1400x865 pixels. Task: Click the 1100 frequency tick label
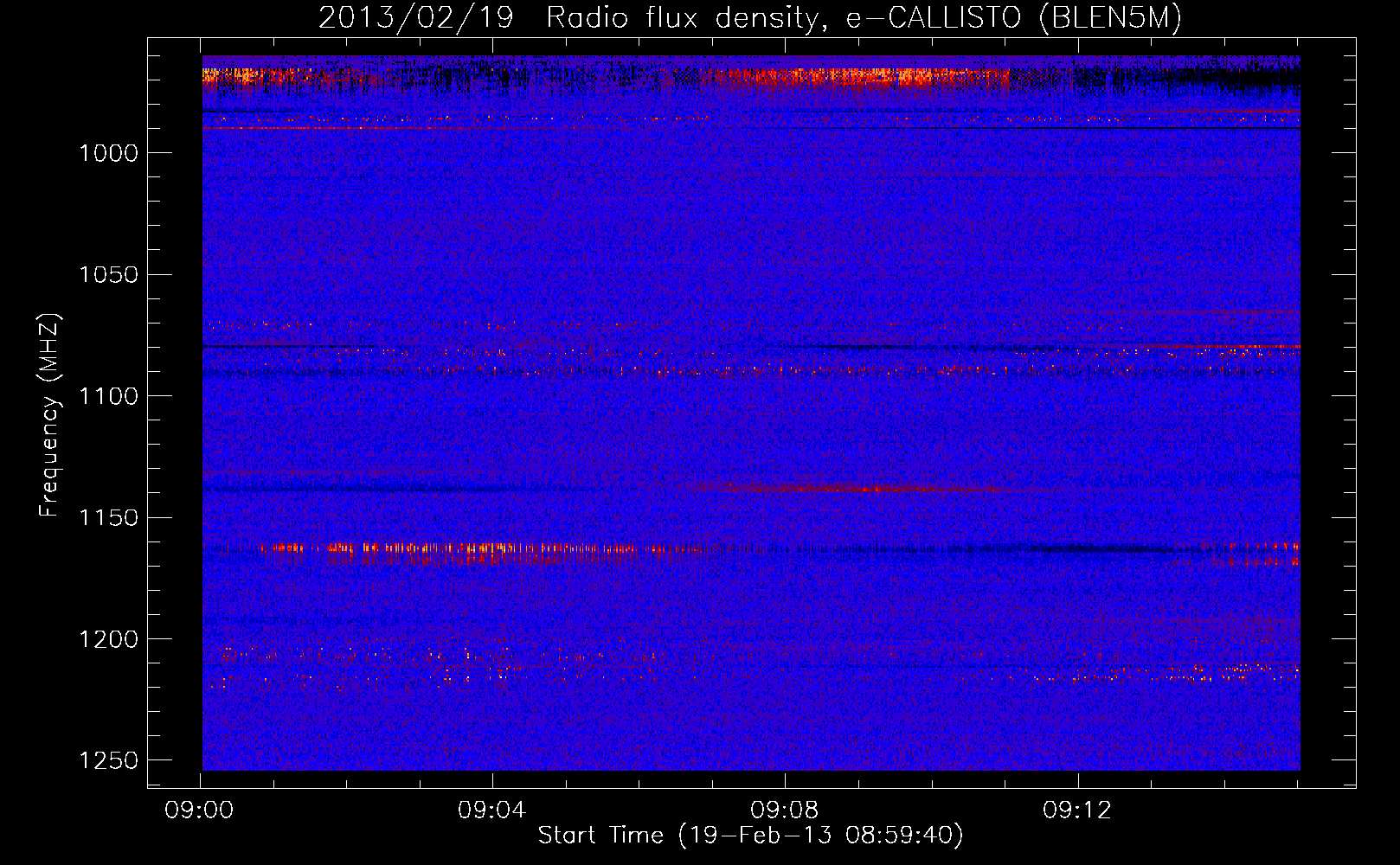(108, 396)
